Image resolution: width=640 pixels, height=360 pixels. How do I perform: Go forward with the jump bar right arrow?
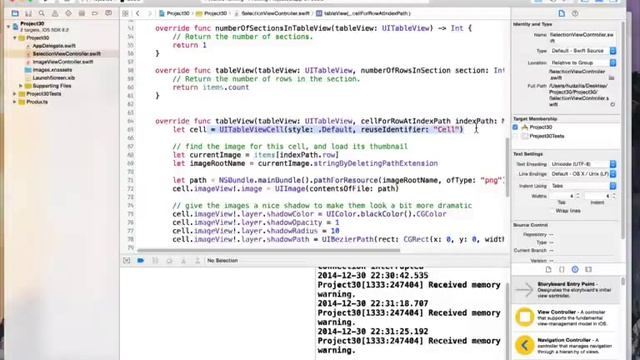pyautogui.click(x=149, y=13)
